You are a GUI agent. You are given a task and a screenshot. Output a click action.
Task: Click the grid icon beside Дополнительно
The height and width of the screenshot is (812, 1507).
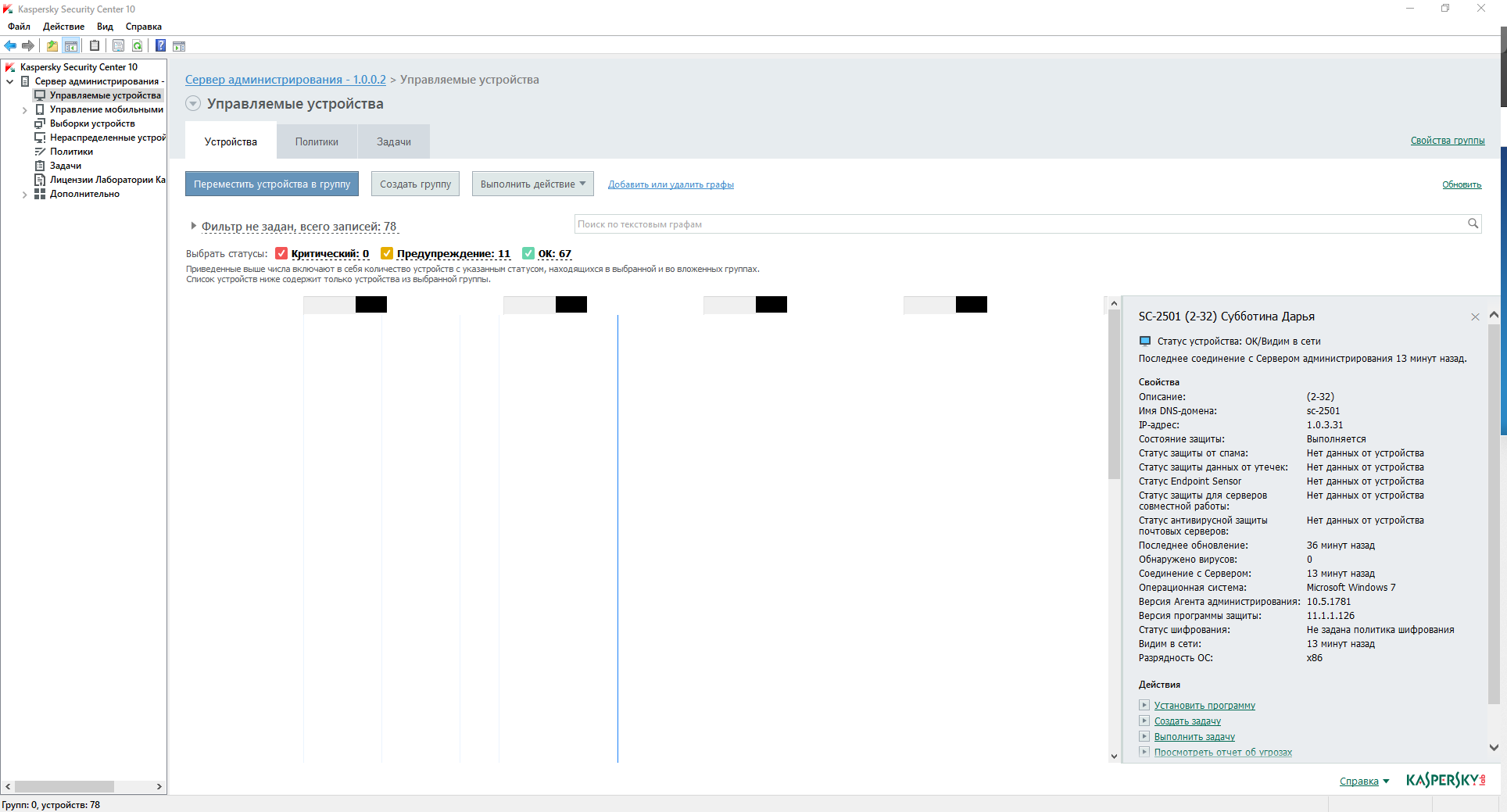[x=40, y=194]
